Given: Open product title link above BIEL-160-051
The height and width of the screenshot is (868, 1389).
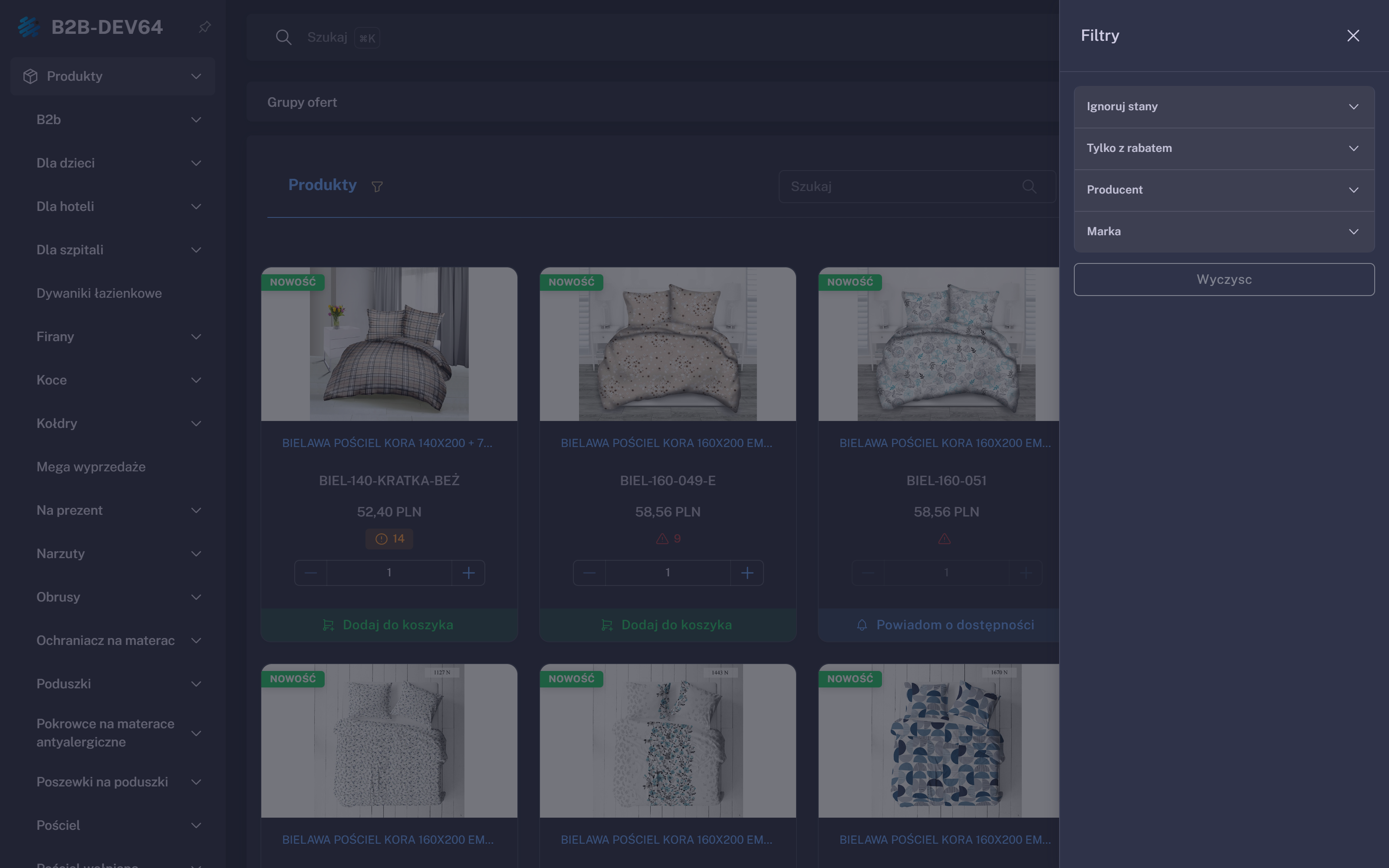Looking at the screenshot, I should (945, 443).
